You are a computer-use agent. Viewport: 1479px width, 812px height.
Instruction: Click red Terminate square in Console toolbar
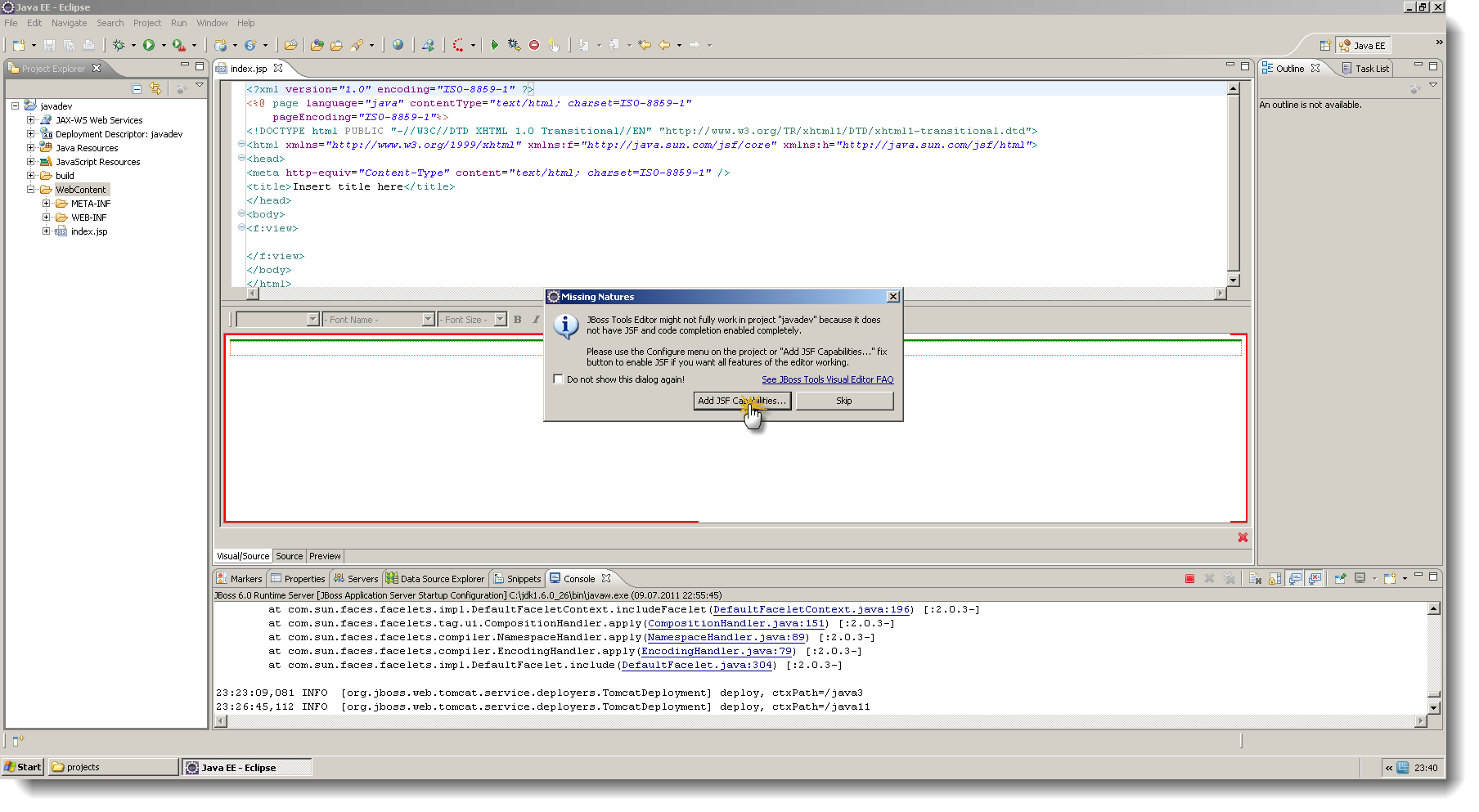click(1189, 579)
